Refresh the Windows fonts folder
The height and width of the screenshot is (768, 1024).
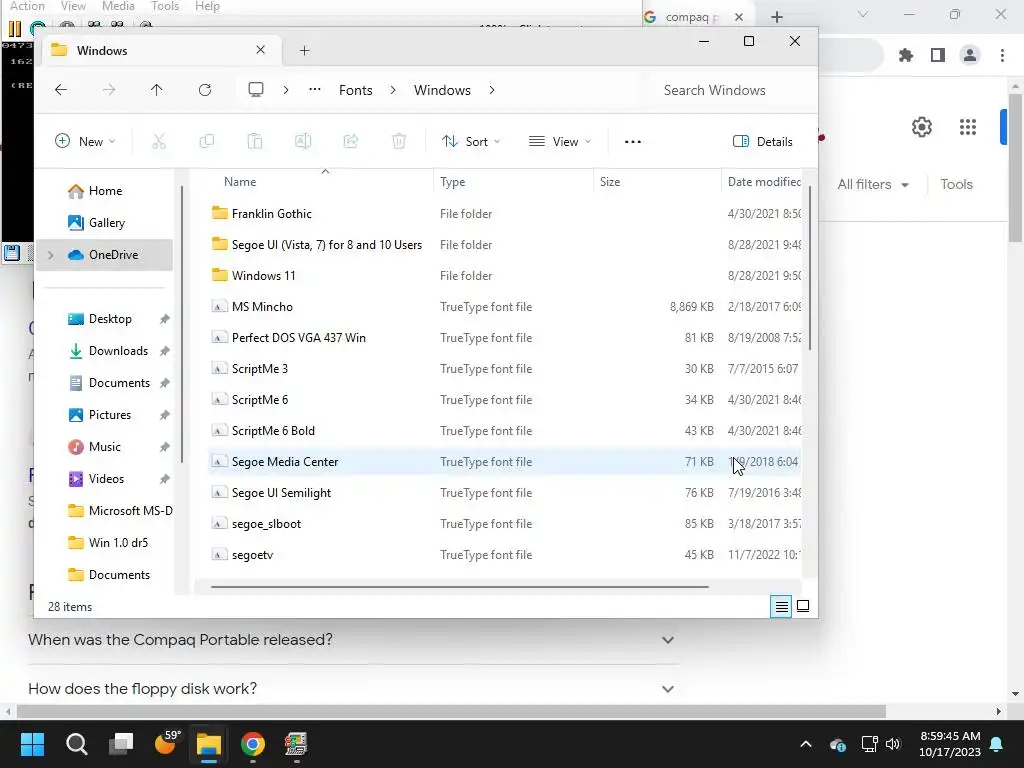tap(204, 90)
